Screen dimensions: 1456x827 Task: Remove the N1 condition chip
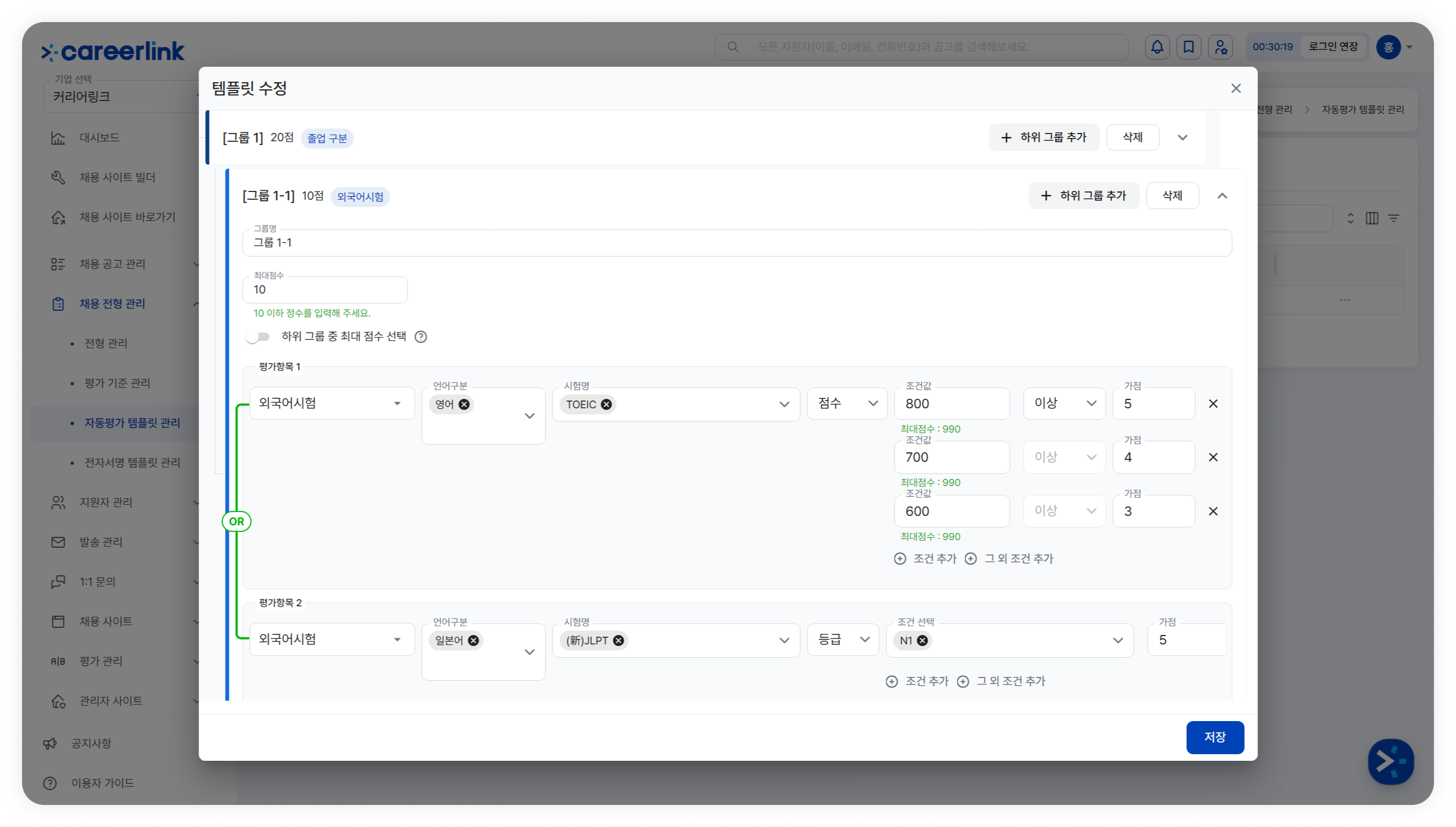(x=923, y=641)
